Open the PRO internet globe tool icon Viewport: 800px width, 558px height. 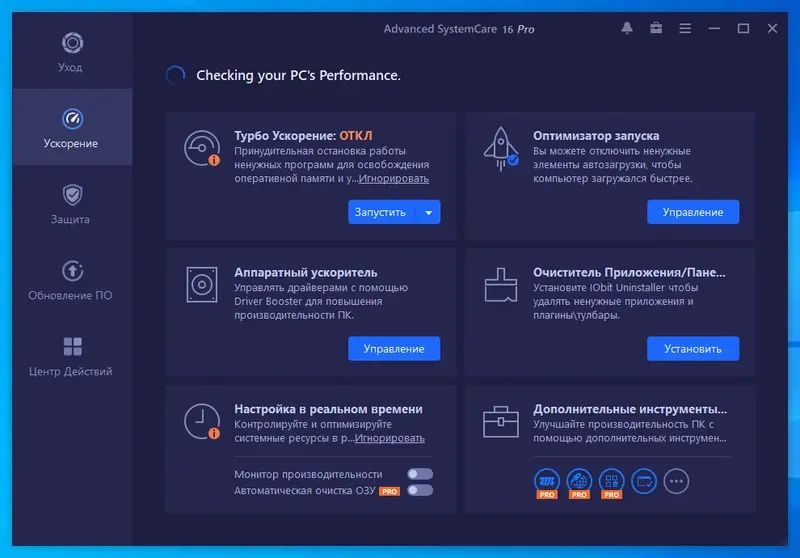point(579,483)
